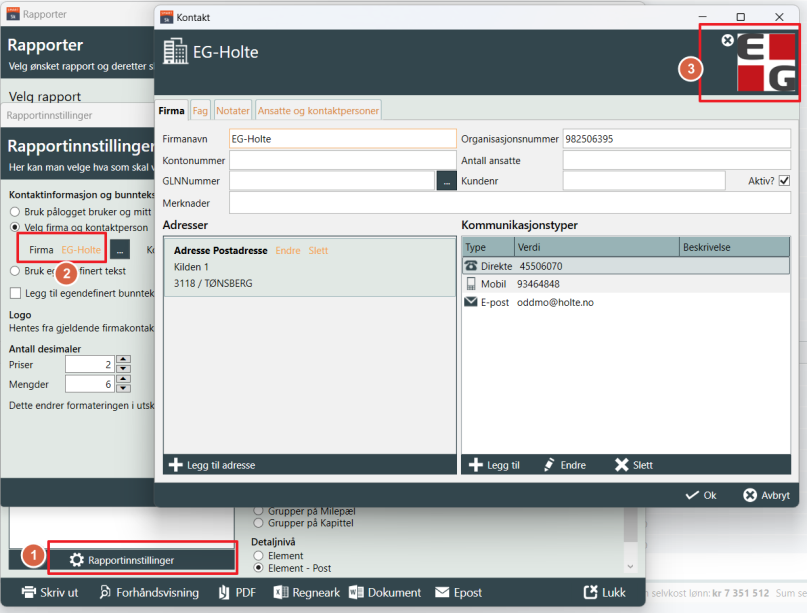
Task: Remove the logo with the small X icon
Action: coord(727,40)
